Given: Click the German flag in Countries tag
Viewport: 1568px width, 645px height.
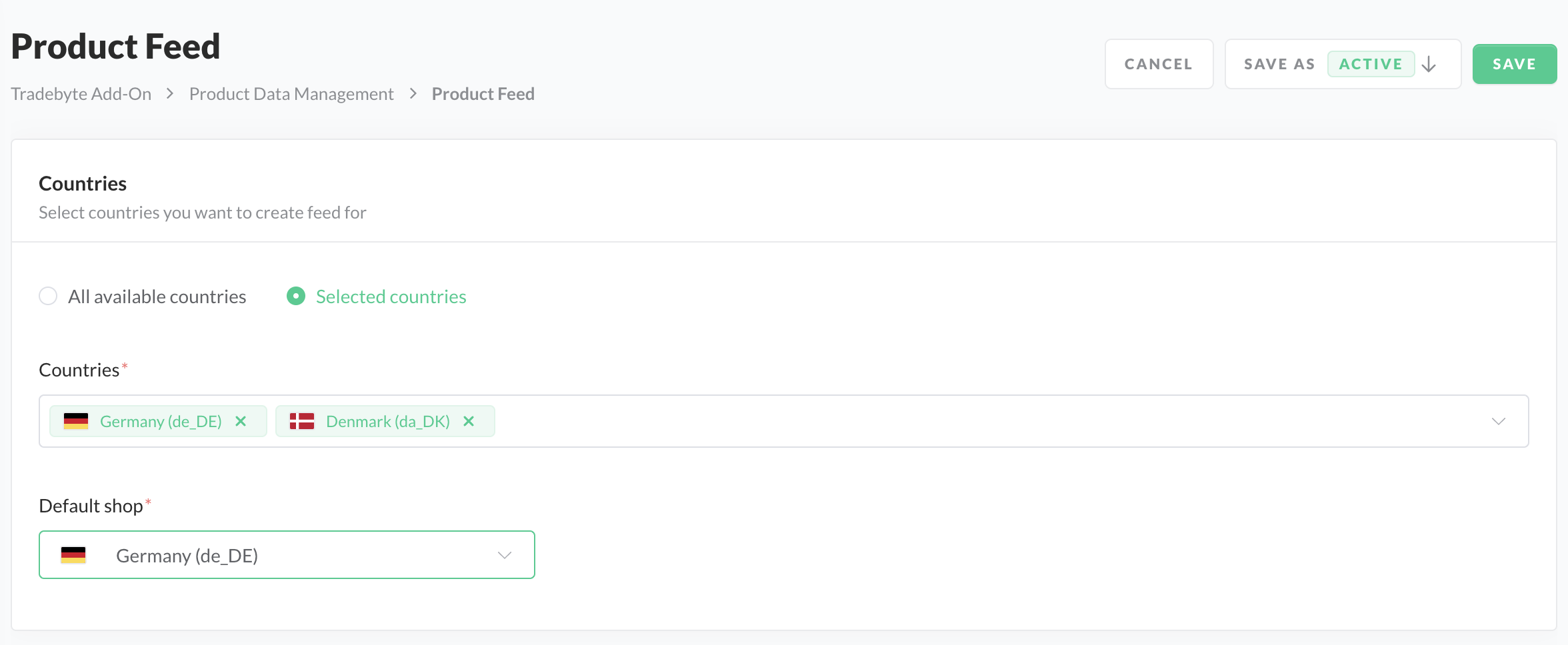Looking at the screenshot, I should click(x=76, y=421).
